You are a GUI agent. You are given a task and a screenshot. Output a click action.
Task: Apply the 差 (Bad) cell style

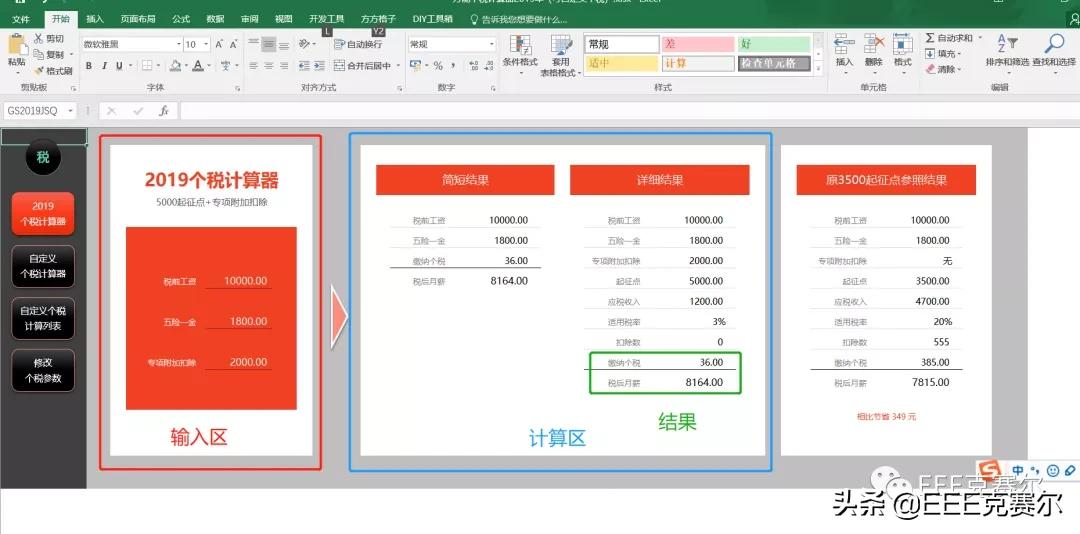(x=698, y=44)
